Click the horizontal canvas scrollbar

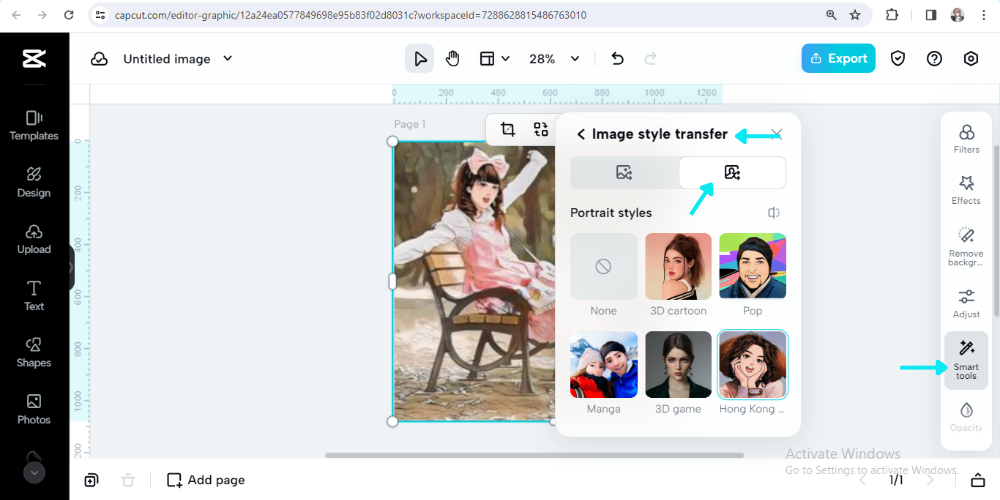pos(534,455)
